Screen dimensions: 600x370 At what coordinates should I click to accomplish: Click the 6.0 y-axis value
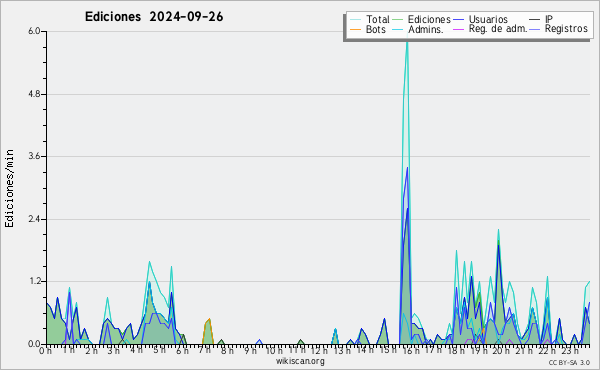click(x=34, y=31)
